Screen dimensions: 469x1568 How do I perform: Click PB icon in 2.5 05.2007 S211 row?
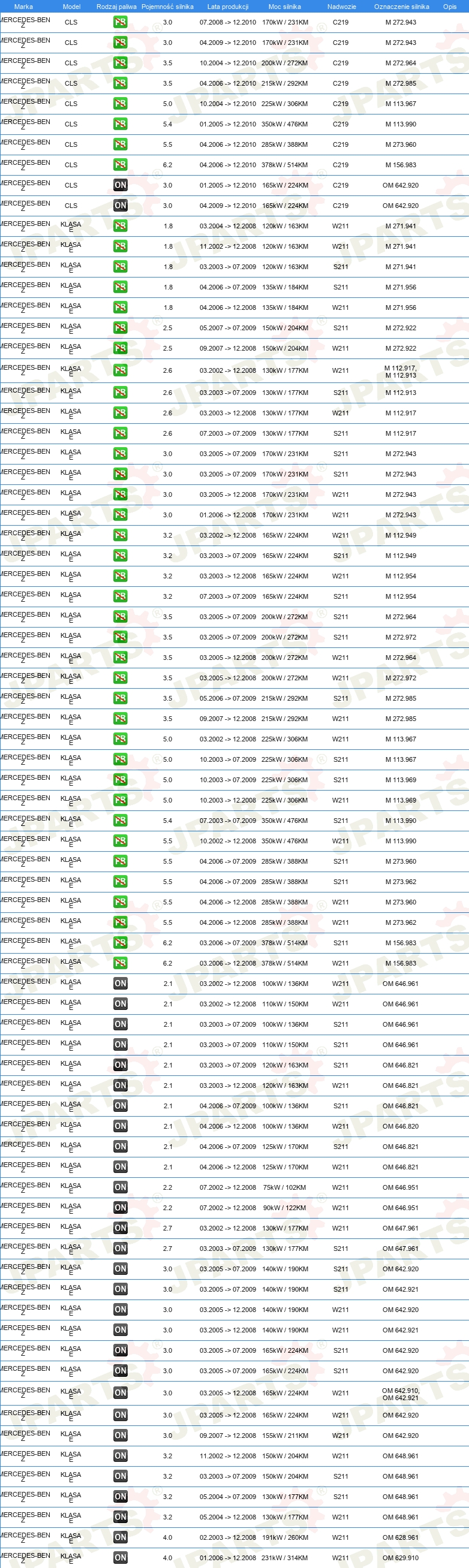click(121, 328)
